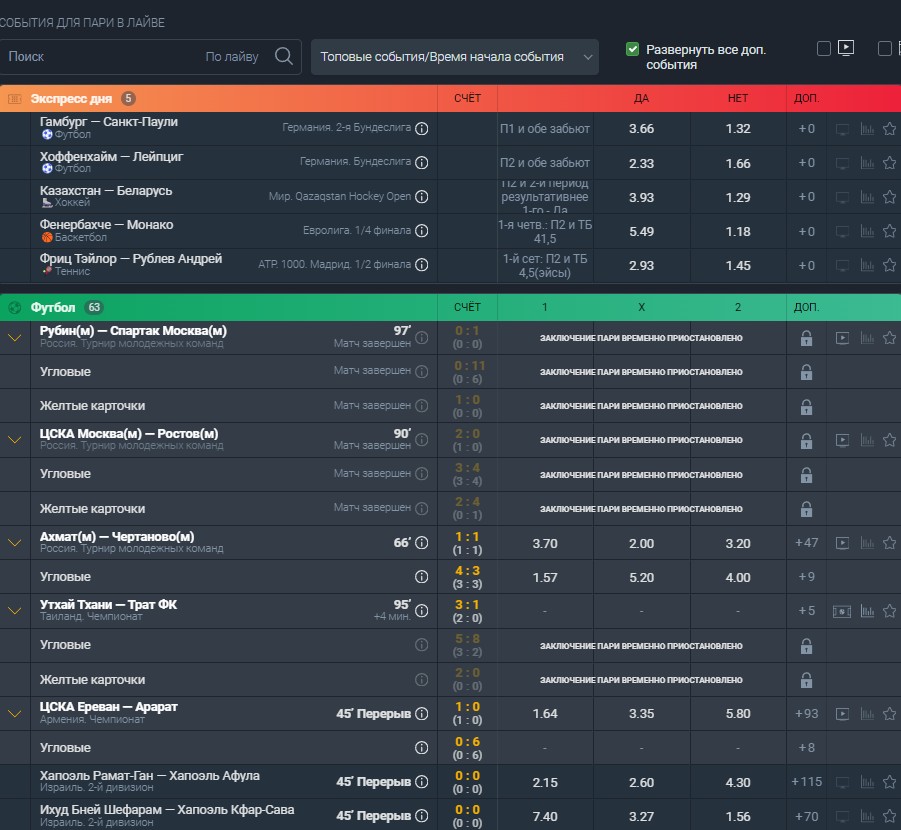901x830 pixels.
Task: Favorite the Рубин(м) — Спартак Москва(м) match
Action: click(x=889, y=338)
